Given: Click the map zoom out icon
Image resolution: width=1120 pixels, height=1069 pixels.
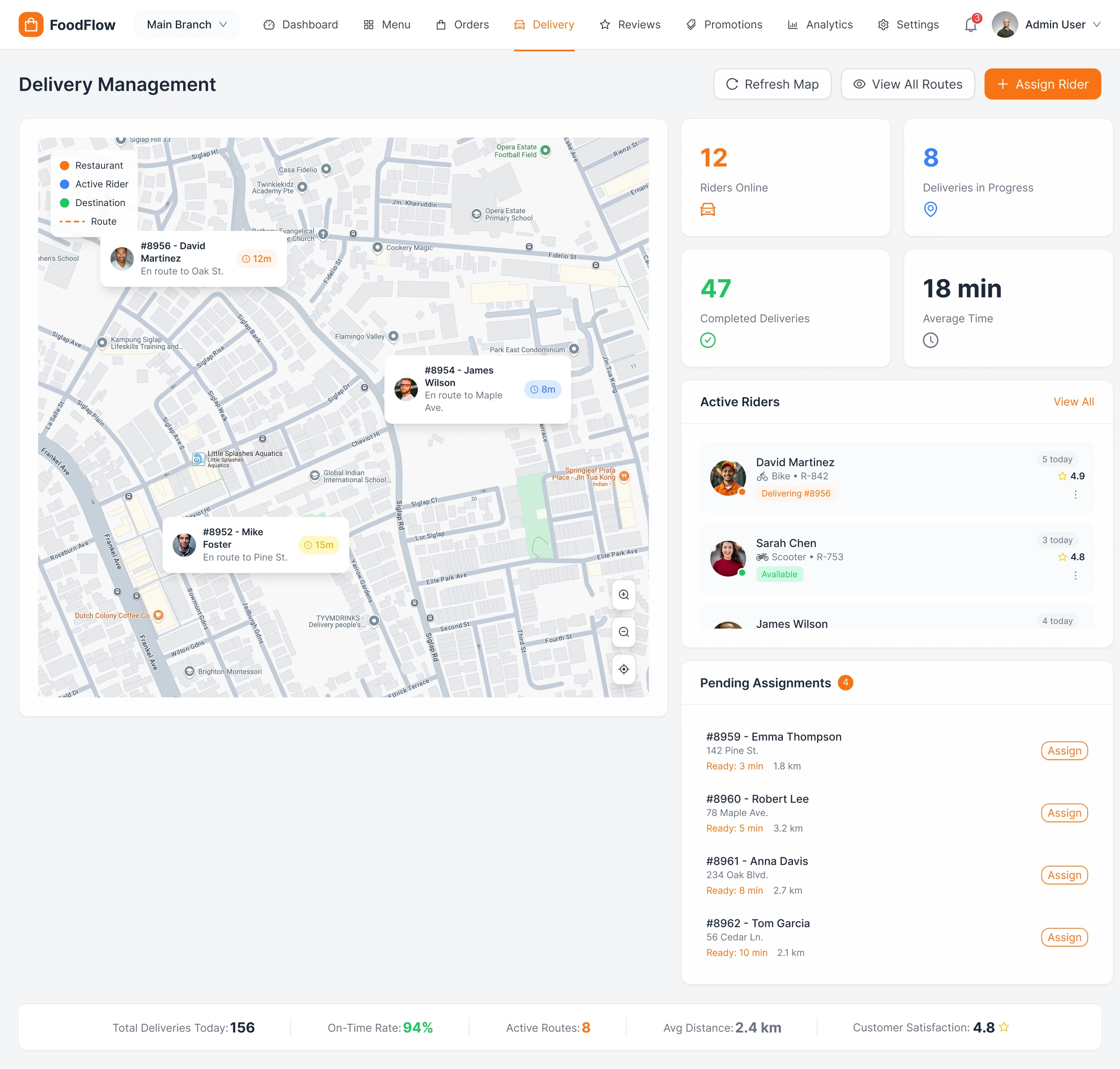Looking at the screenshot, I should coord(623,632).
